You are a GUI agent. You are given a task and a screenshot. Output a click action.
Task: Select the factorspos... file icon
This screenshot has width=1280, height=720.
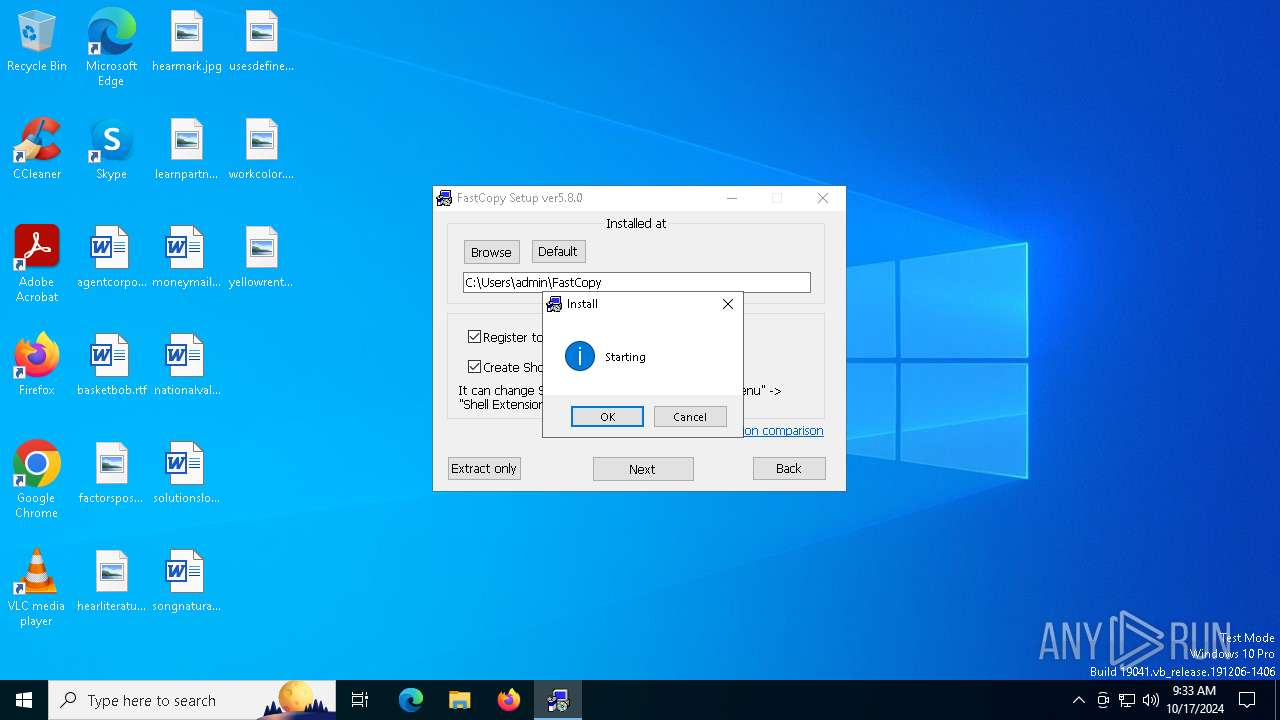pyautogui.click(x=111, y=474)
